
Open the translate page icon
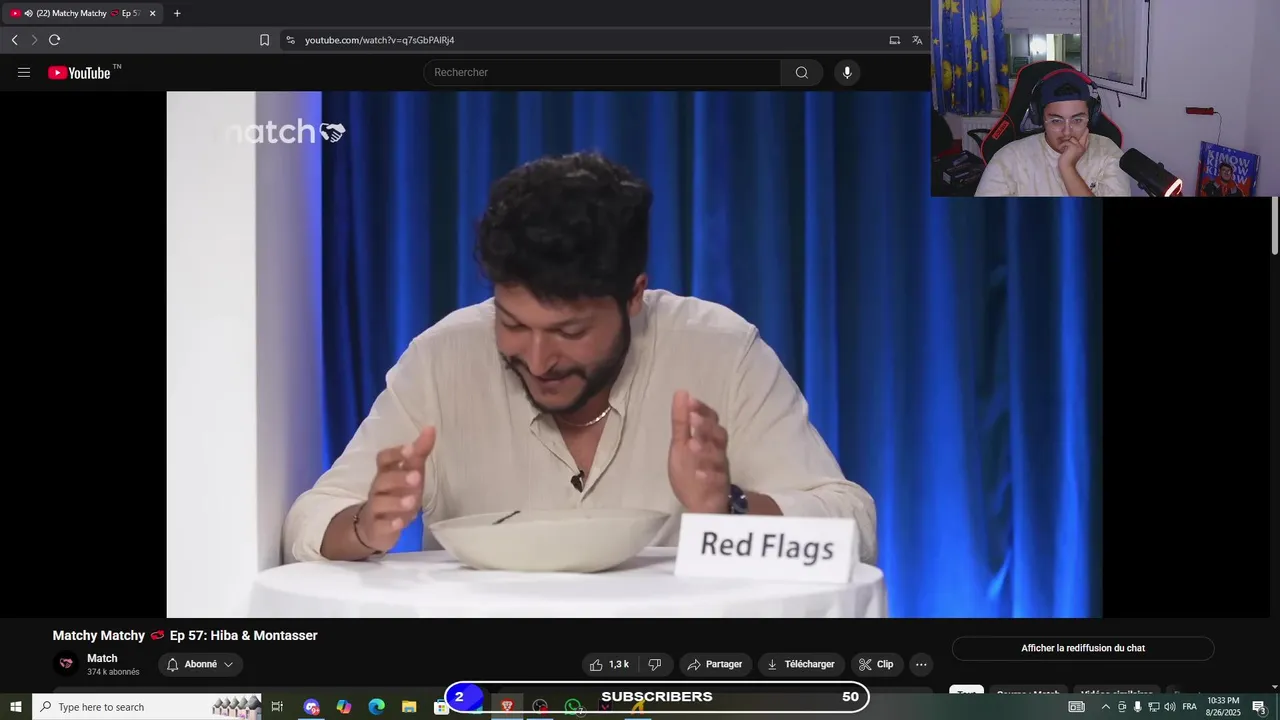pos(917,40)
